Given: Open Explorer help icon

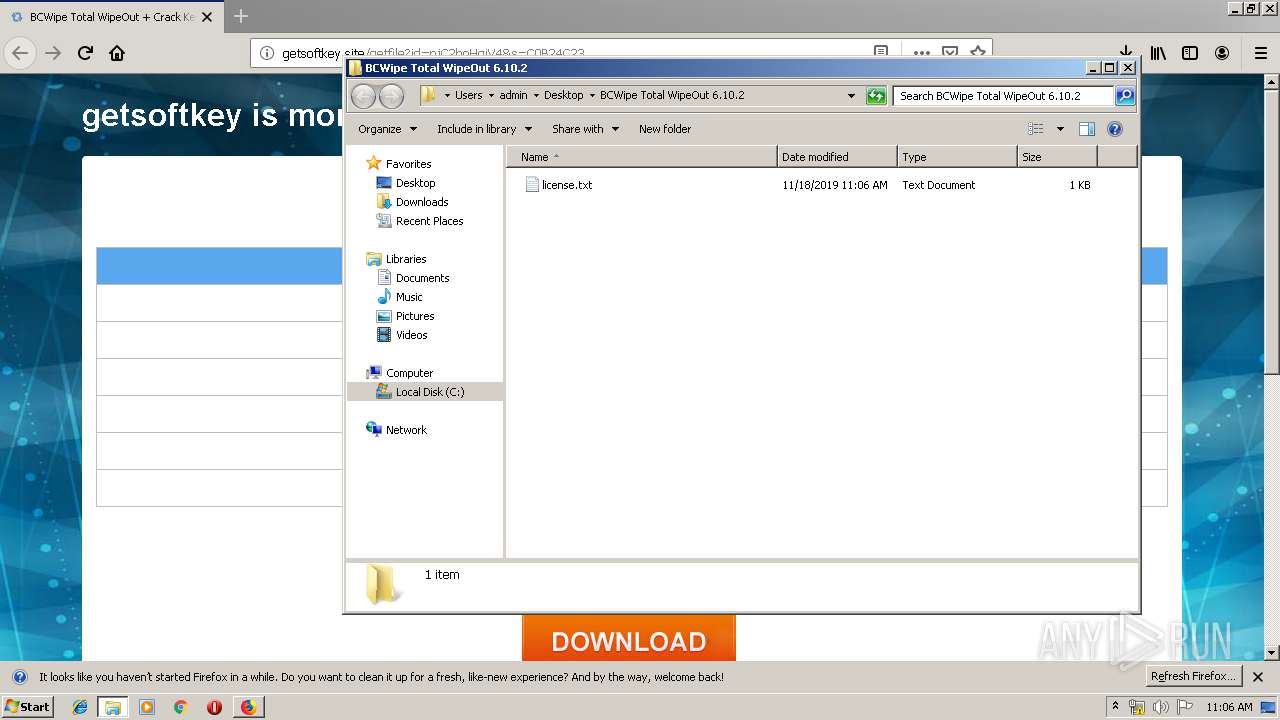Looking at the screenshot, I should pyautogui.click(x=1115, y=129).
